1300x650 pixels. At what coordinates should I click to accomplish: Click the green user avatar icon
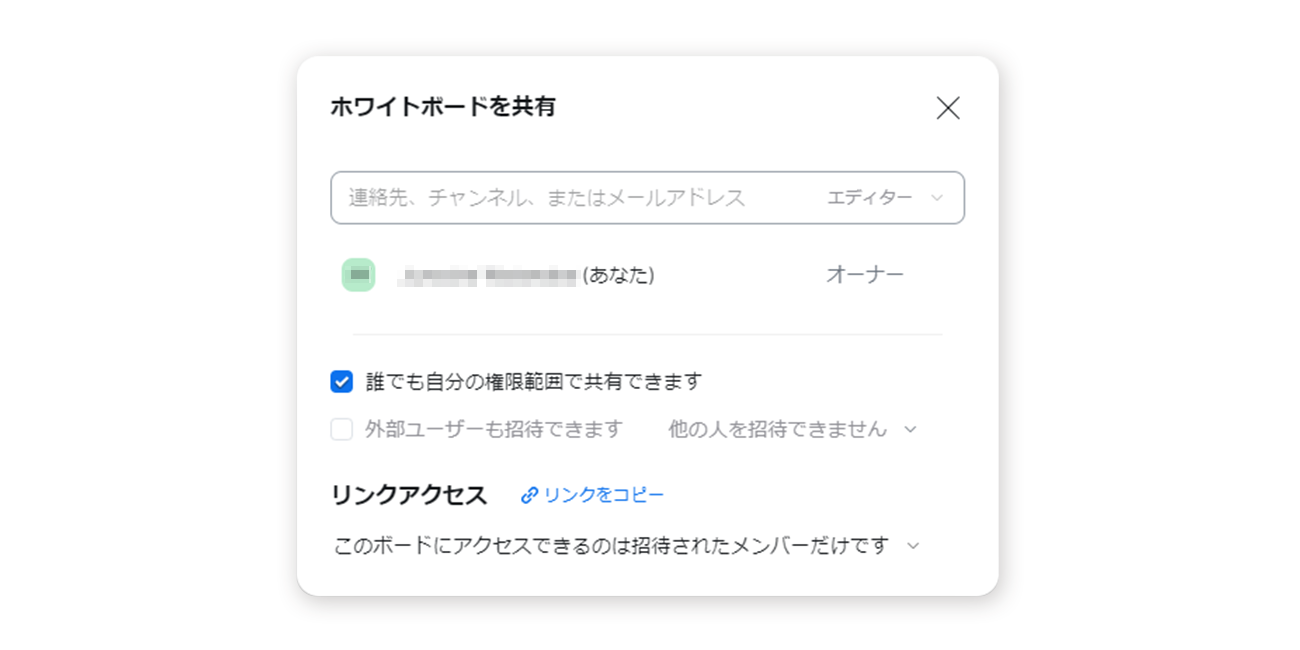tap(358, 275)
